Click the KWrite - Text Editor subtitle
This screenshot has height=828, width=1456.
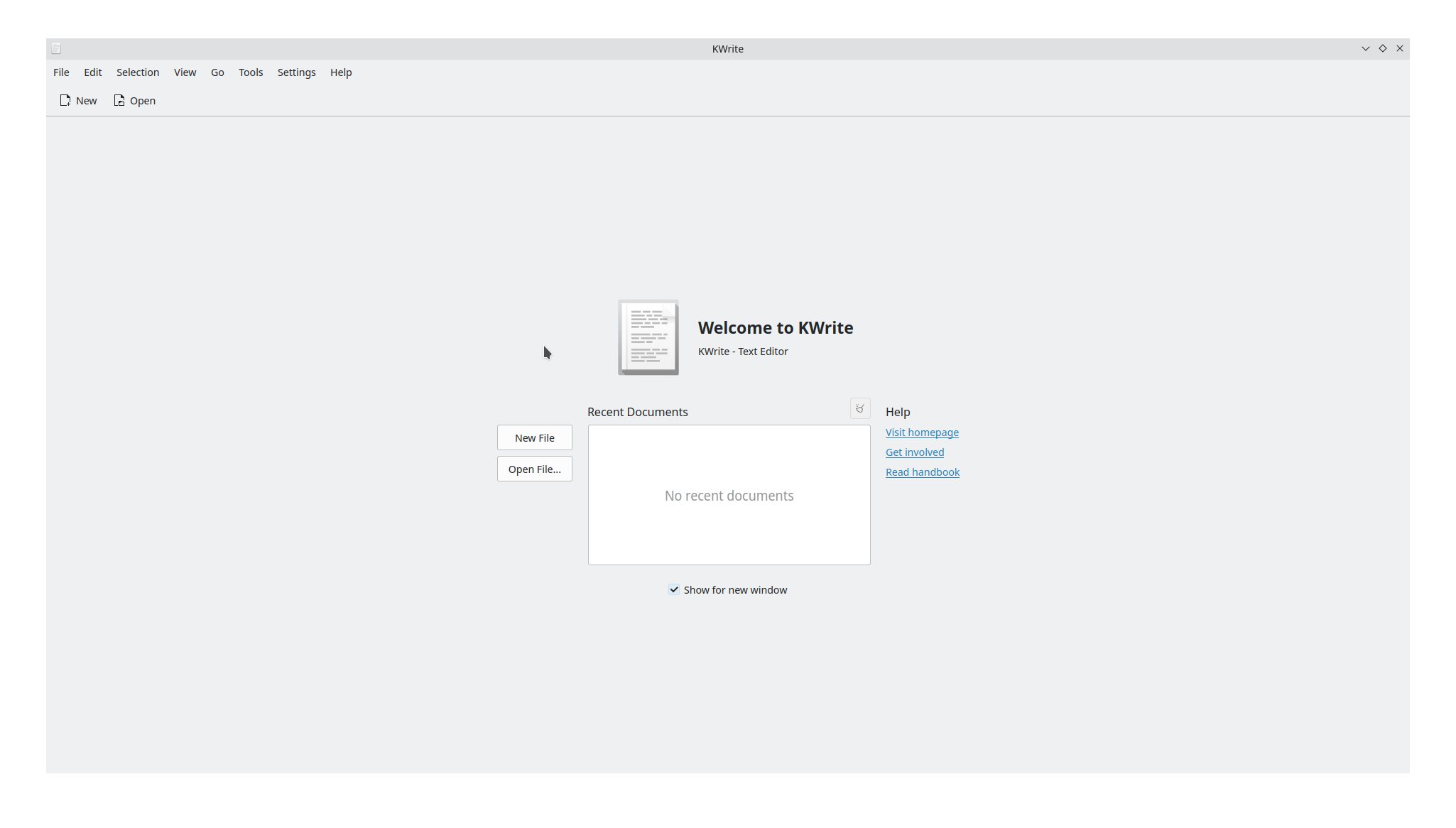coord(743,352)
